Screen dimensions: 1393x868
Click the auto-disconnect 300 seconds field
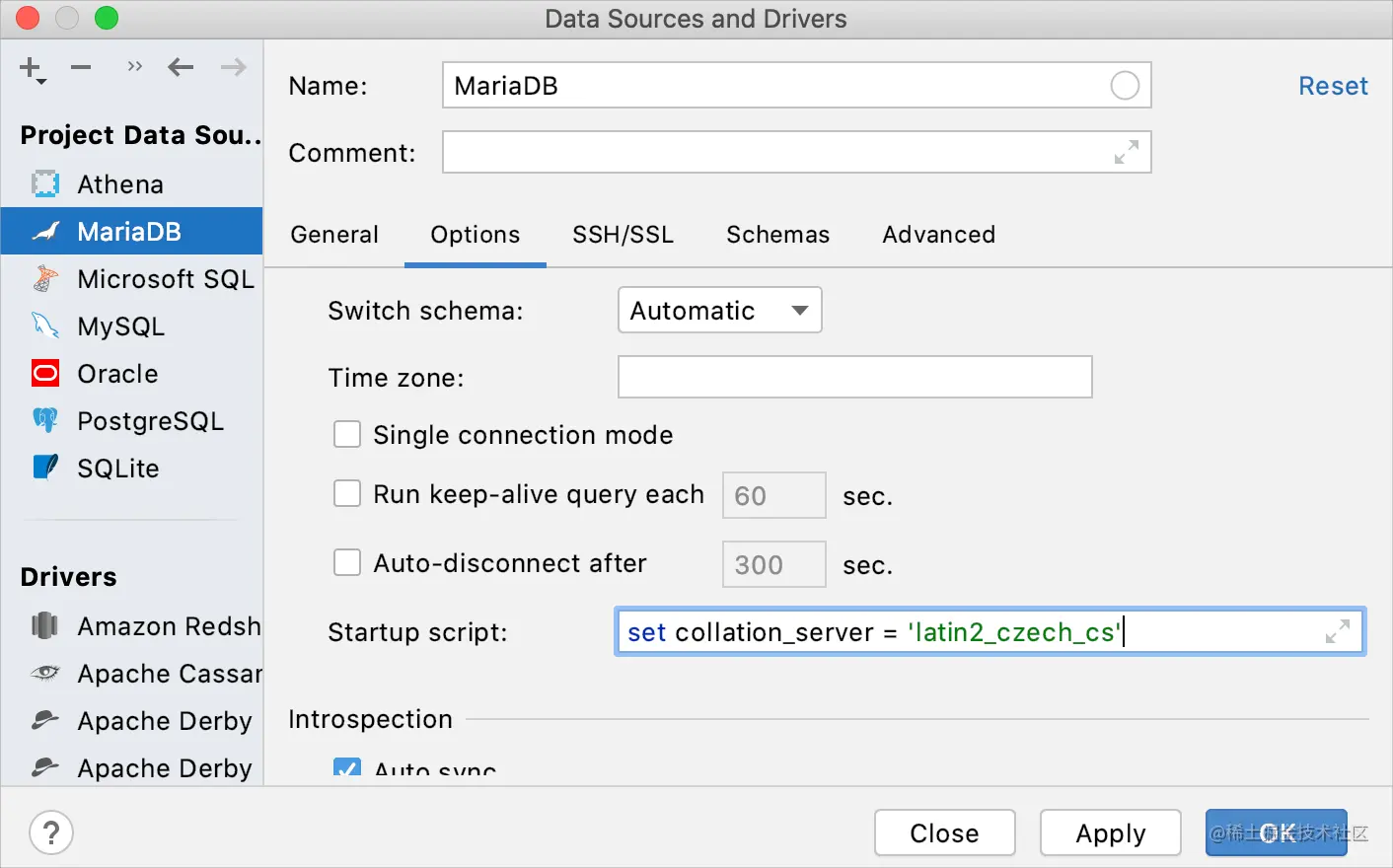pos(774,564)
